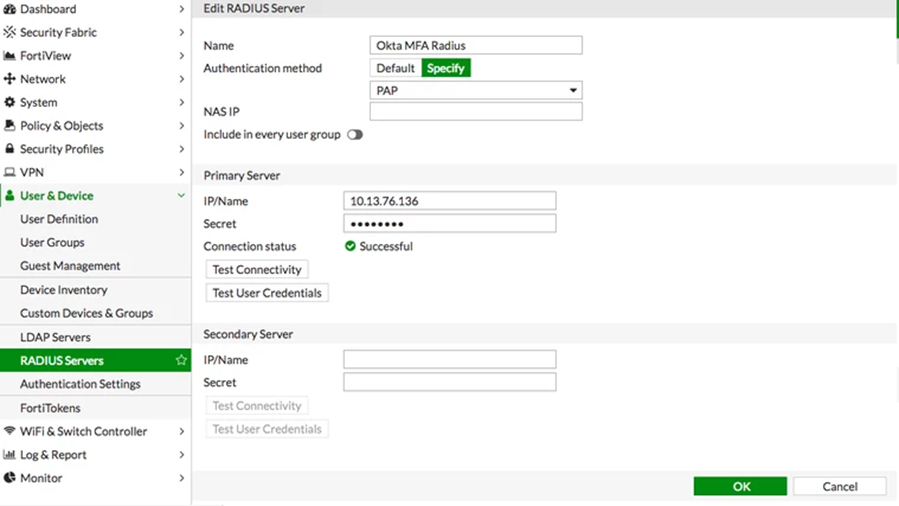Click the Security Fabric icon
Image resolution: width=899 pixels, height=506 pixels.
click(10, 32)
